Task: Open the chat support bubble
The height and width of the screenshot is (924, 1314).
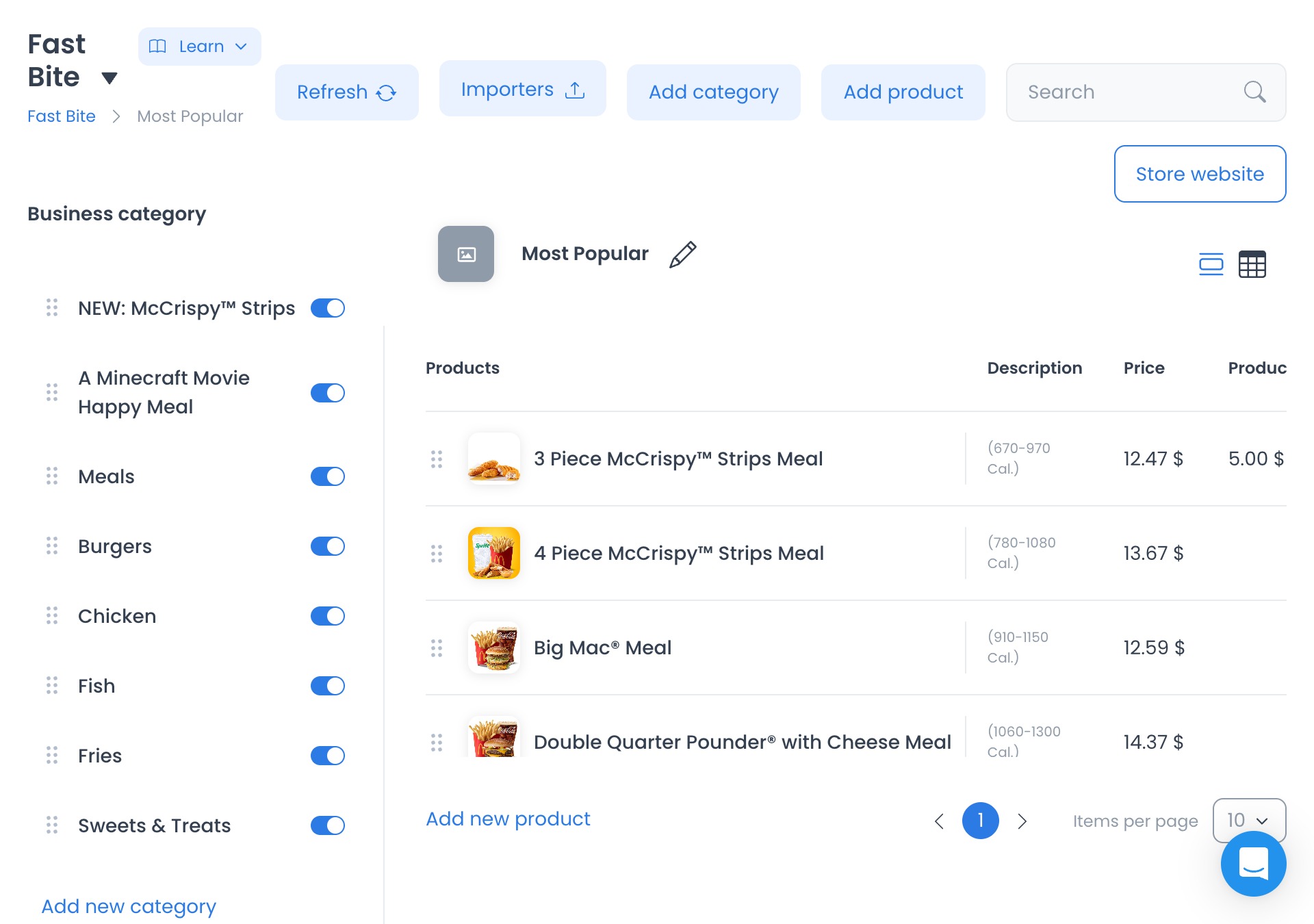Action: [x=1253, y=863]
